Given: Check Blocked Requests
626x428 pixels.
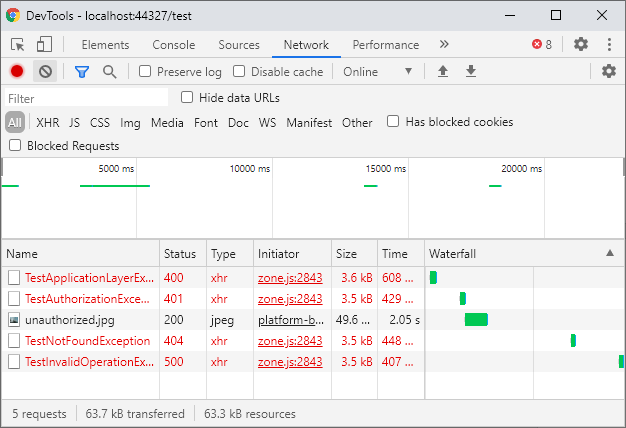Looking at the screenshot, I should coord(15,145).
